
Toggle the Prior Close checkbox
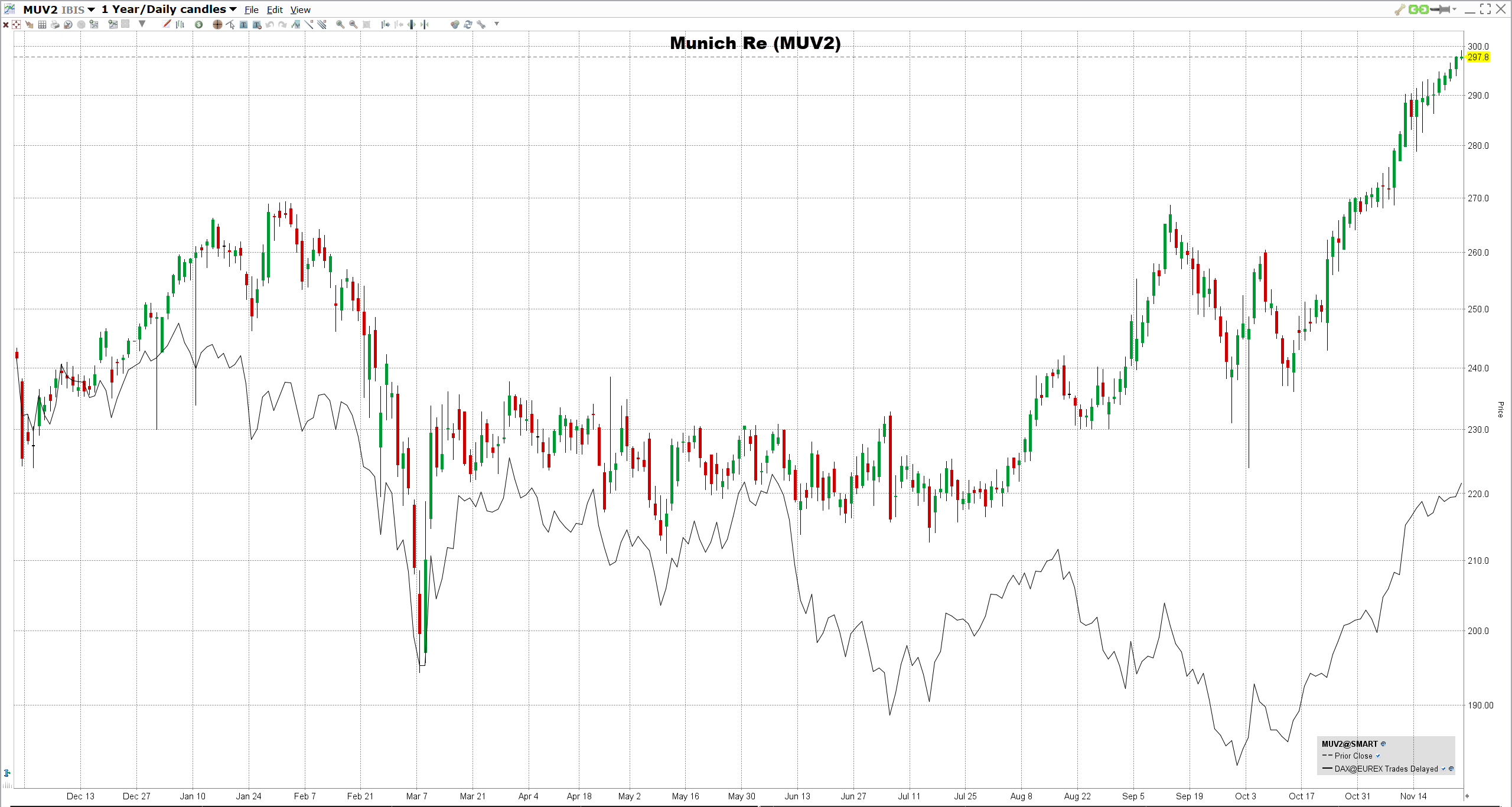[x=1378, y=756]
